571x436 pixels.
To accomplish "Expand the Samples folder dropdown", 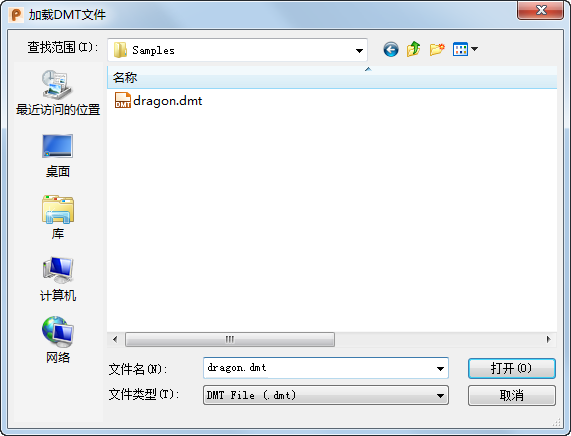I will 359,50.
